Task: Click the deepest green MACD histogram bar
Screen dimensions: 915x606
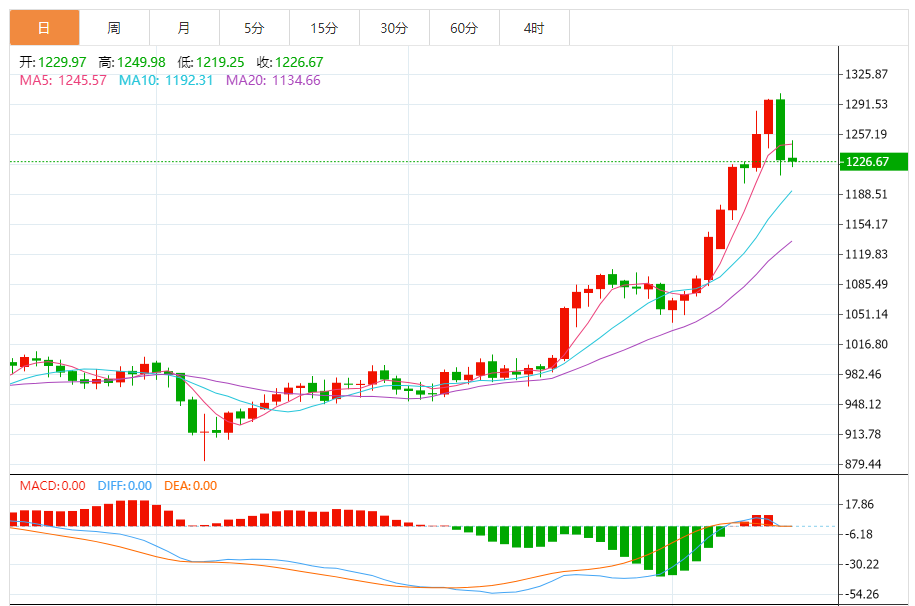Action: (x=661, y=551)
